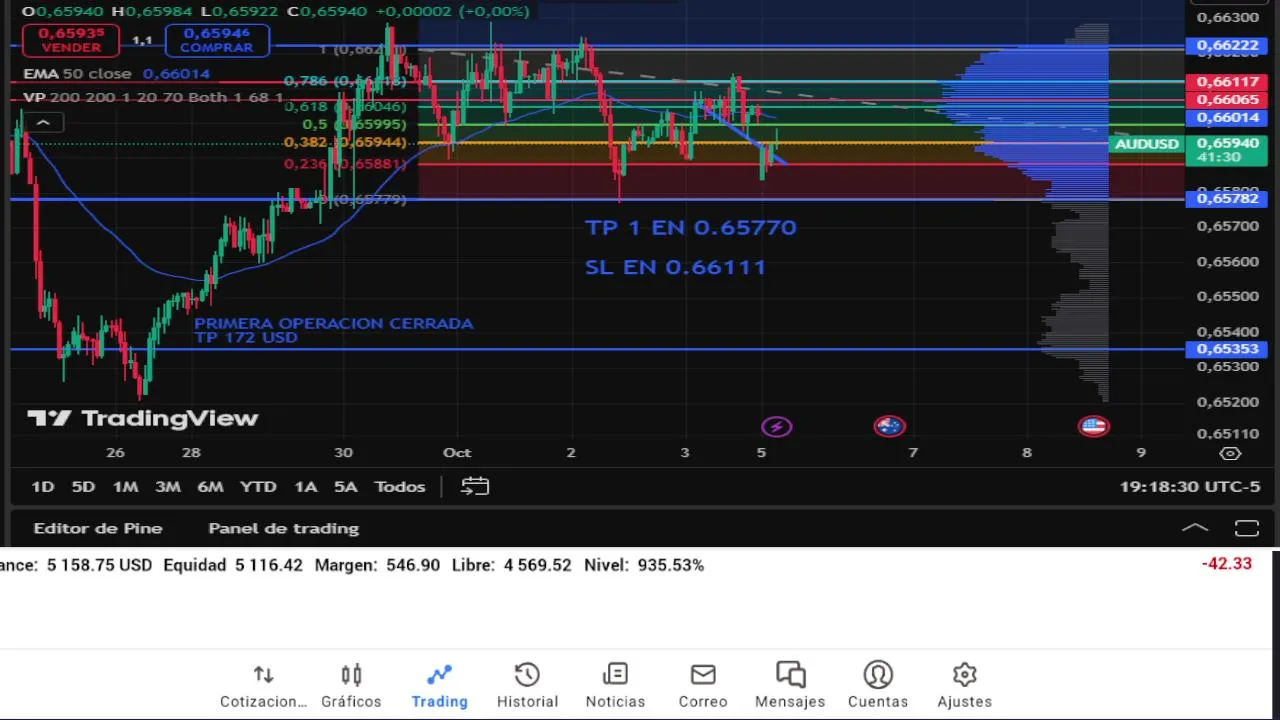Click the 0,786 Fibonacci level label

click(344, 81)
